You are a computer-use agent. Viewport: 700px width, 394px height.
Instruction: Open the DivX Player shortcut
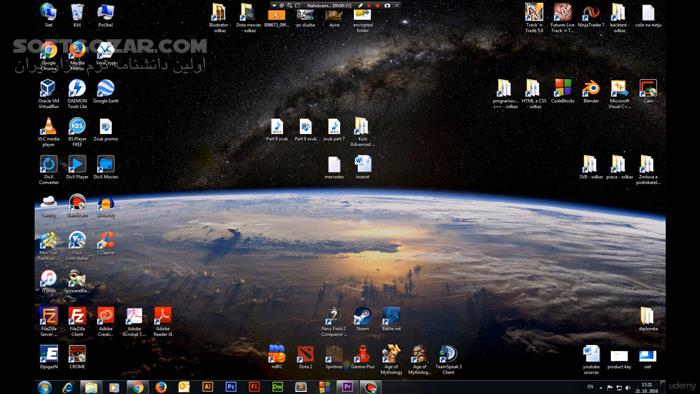point(77,167)
